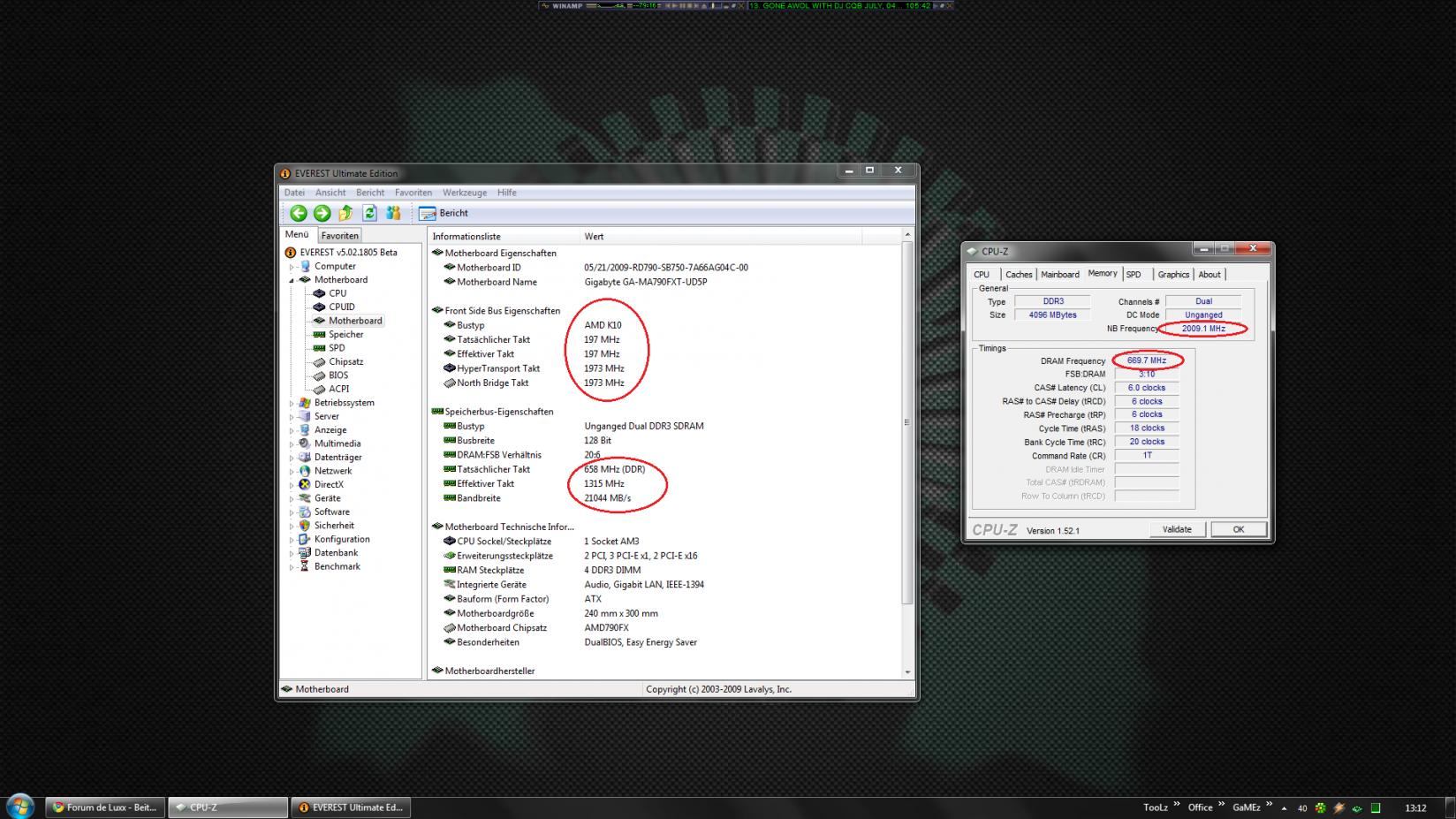This screenshot has height=819, width=1456.
Task: Select the EVEREST v5.02.1805 Beta root node
Action: [x=348, y=253]
